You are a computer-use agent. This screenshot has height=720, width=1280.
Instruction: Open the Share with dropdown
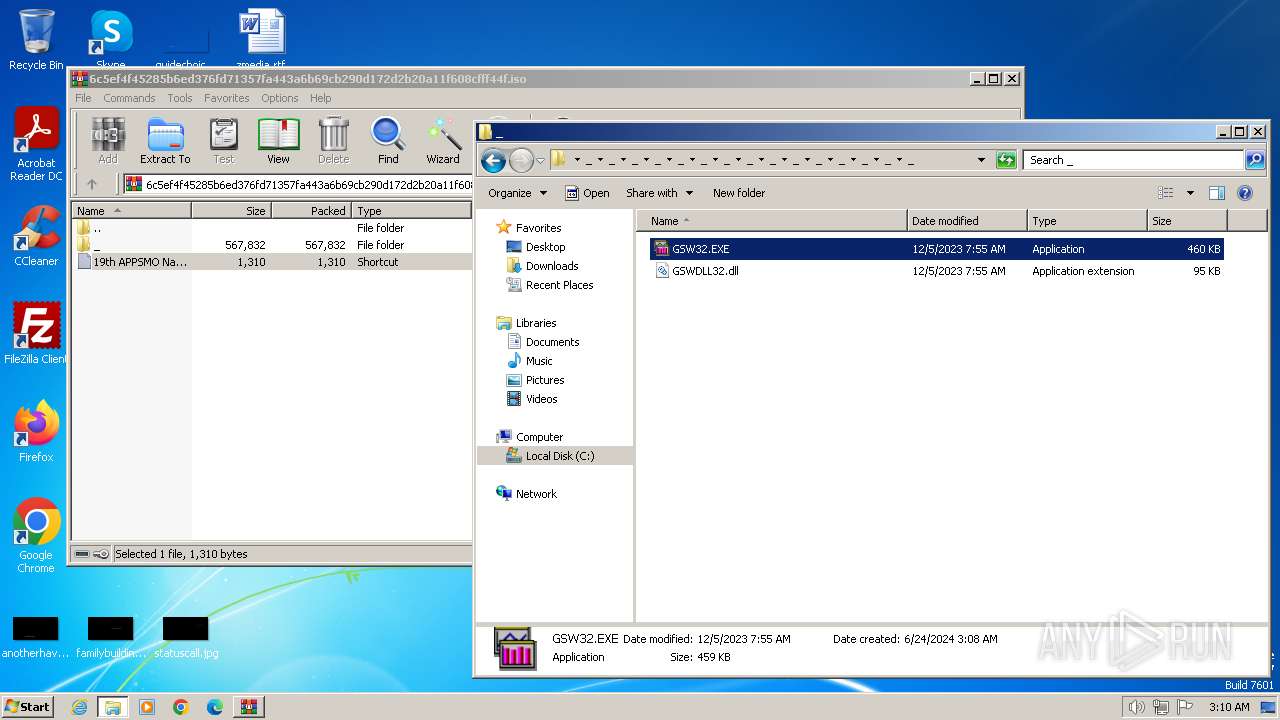(x=659, y=193)
